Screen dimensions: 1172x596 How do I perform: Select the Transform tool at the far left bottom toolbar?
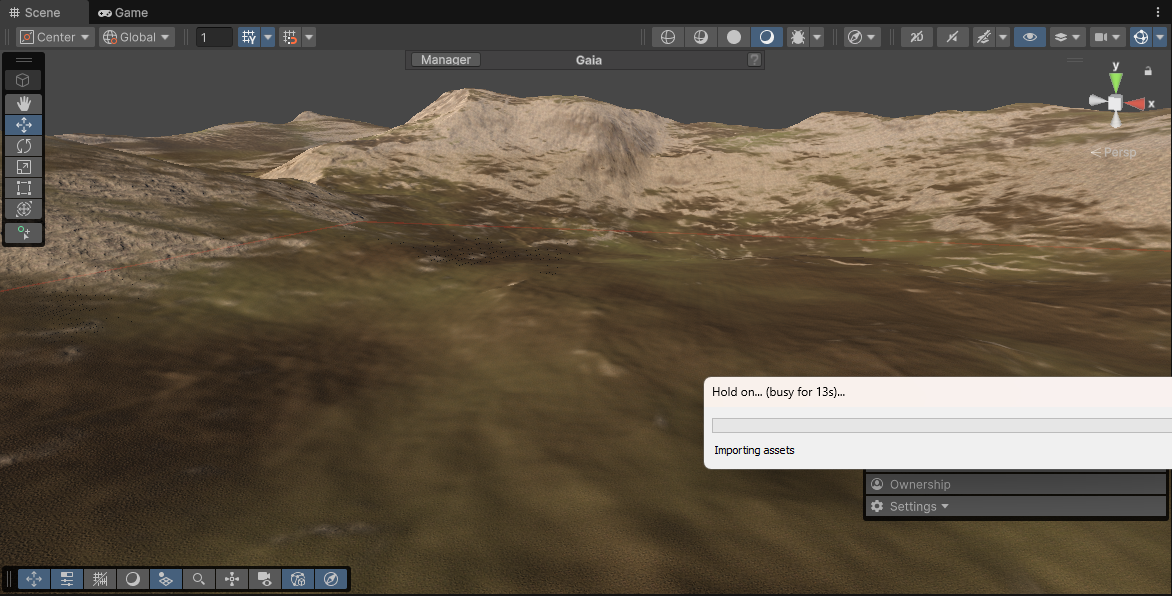coord(33,579)
